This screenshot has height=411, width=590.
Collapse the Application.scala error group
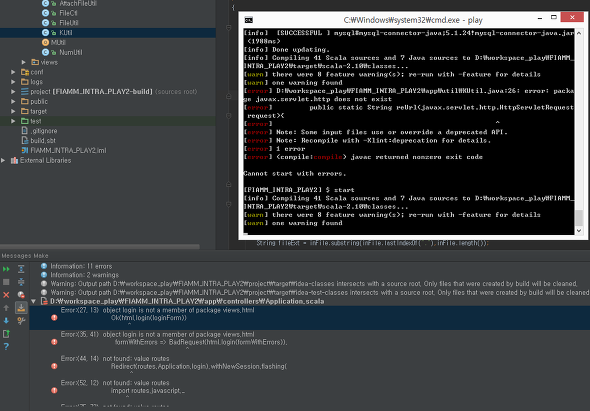coord(33,301)
